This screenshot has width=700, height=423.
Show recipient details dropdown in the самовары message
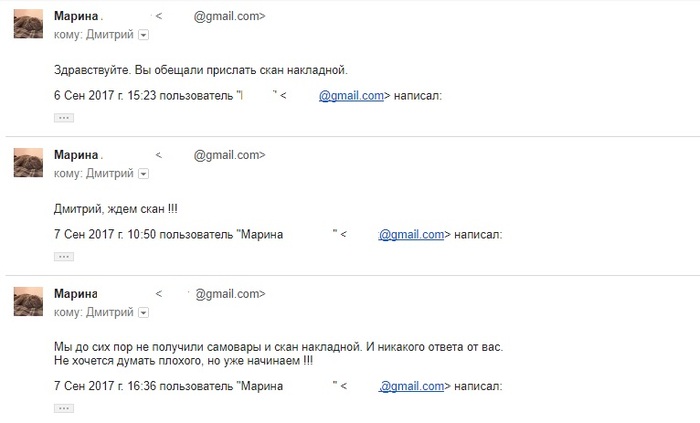[x=142, y=313]
